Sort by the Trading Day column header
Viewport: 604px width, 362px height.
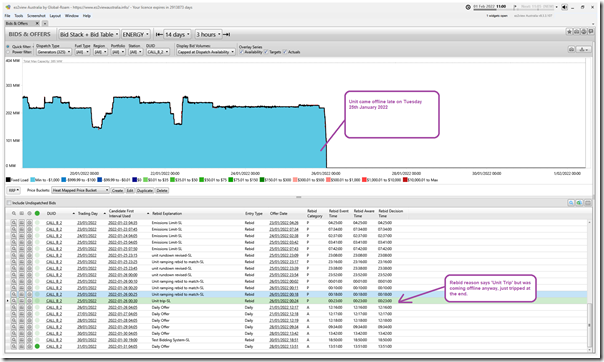click(x=88, y=213)
